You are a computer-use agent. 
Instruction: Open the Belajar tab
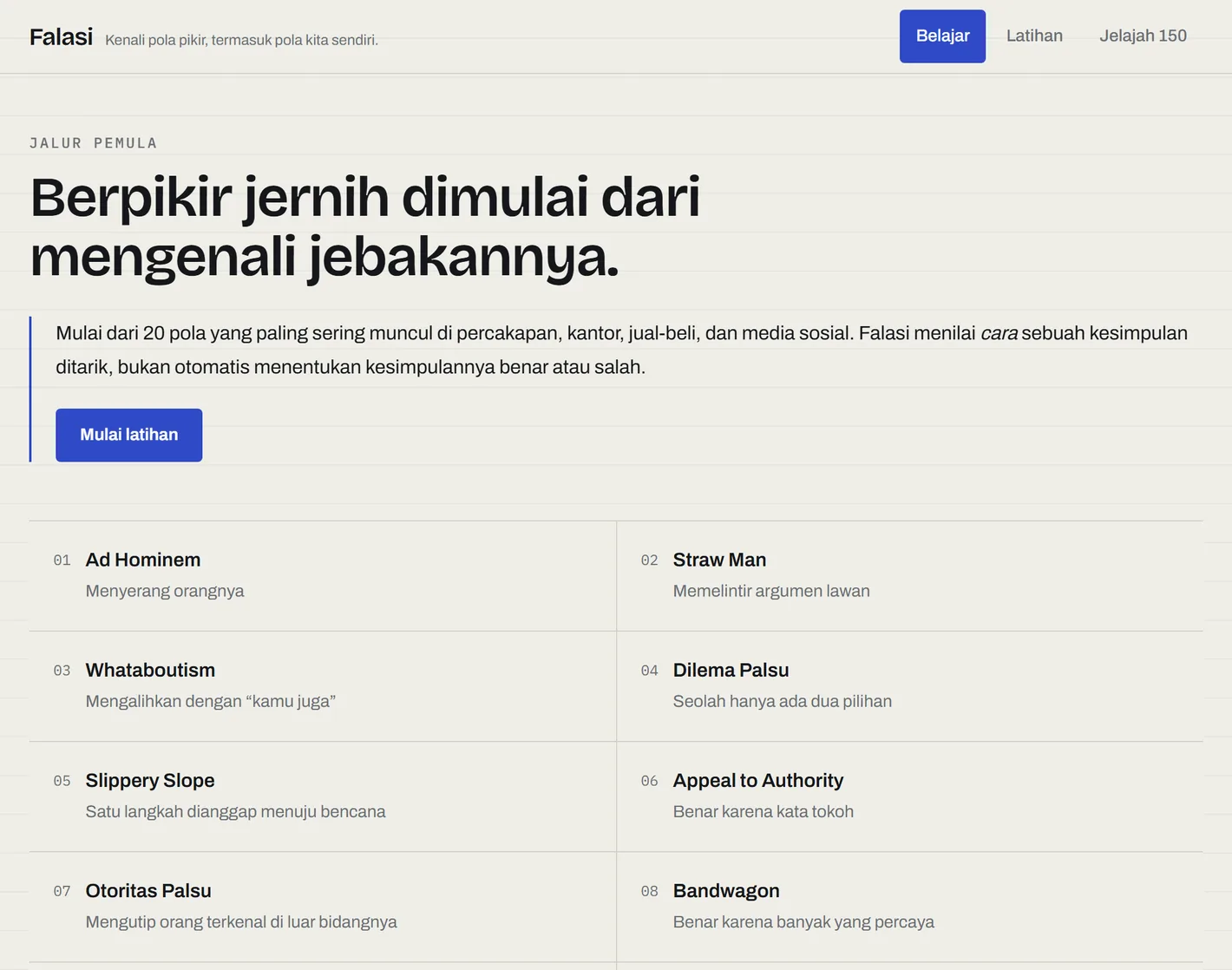point(942,36)
